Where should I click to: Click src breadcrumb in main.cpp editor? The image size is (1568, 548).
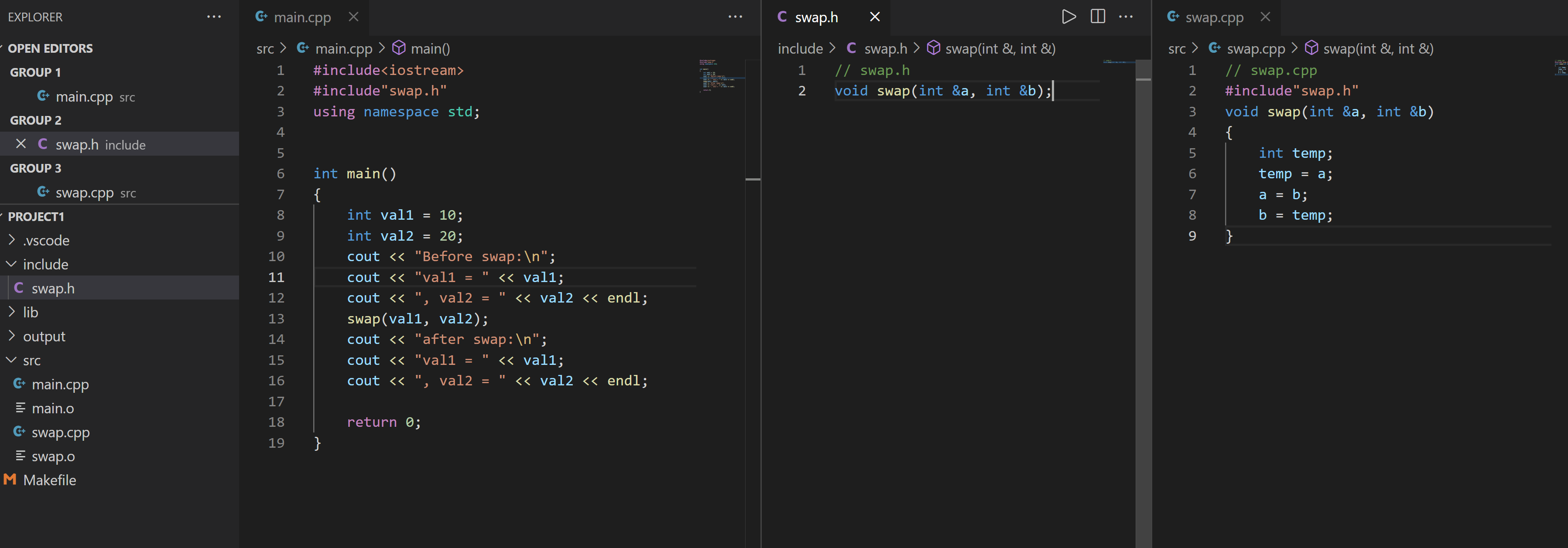click(265, 49)
